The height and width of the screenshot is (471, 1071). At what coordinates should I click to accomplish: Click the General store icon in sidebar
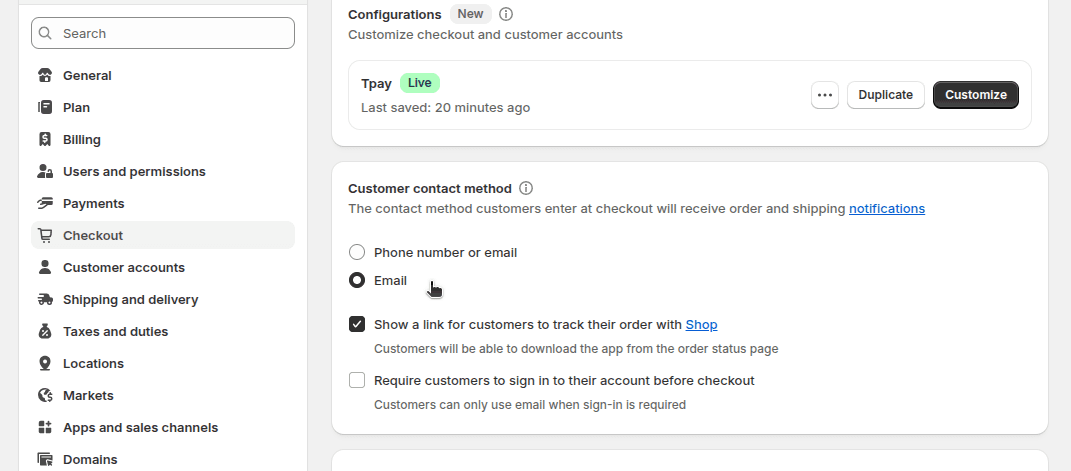(x=45, y=76)
